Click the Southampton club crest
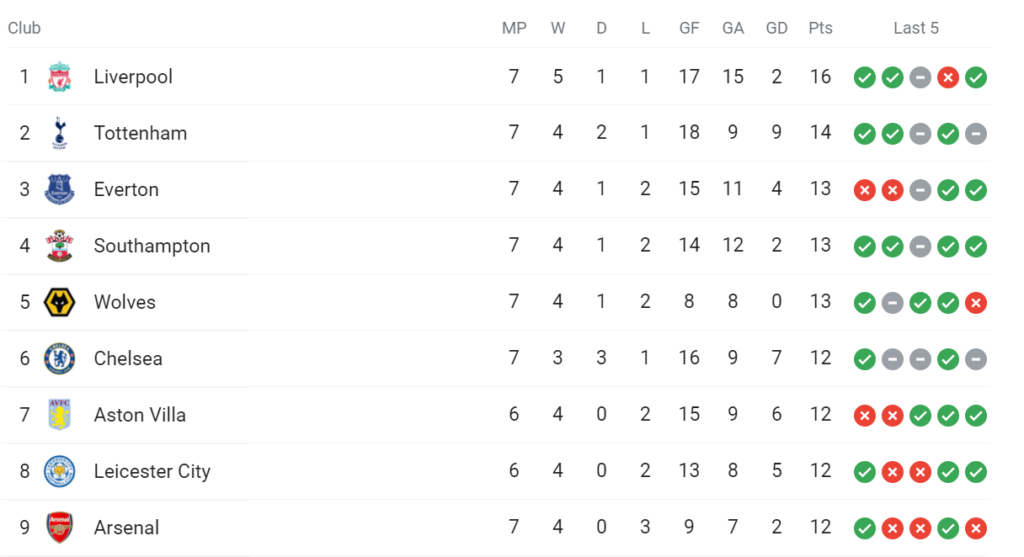Viewport: 1024px width, 557px height. [x=59, y=246]
